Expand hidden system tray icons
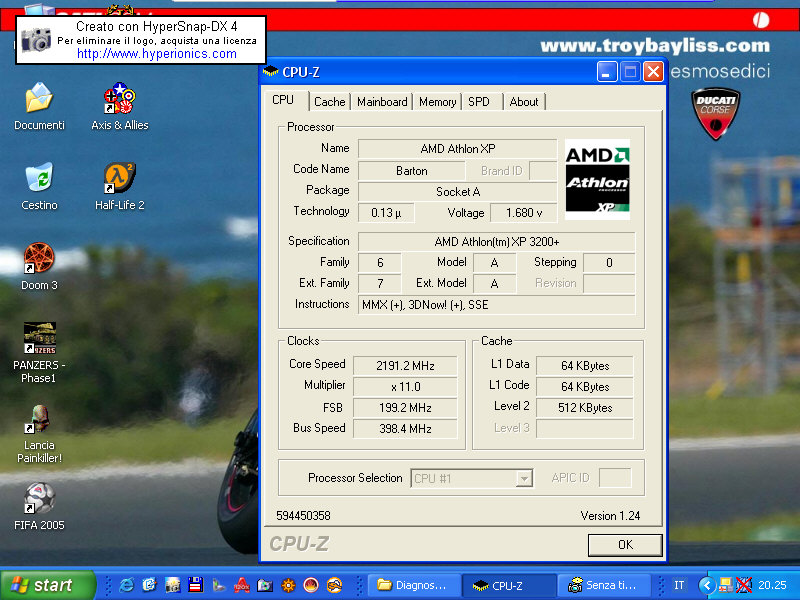The height and width of the screenshot is (600, 800). tap(707, 585)
